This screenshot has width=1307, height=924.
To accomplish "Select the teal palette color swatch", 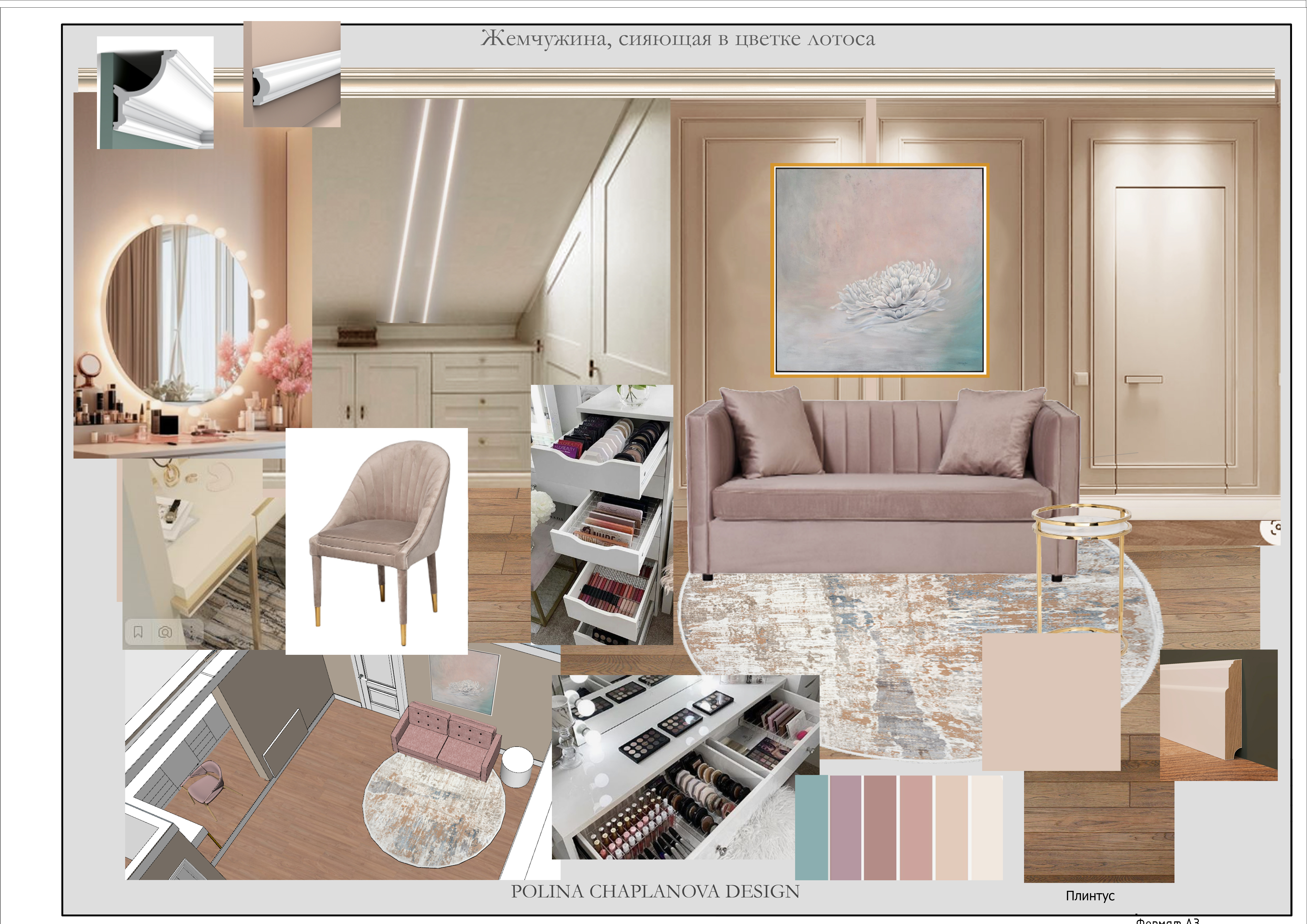I will point(811,827).
